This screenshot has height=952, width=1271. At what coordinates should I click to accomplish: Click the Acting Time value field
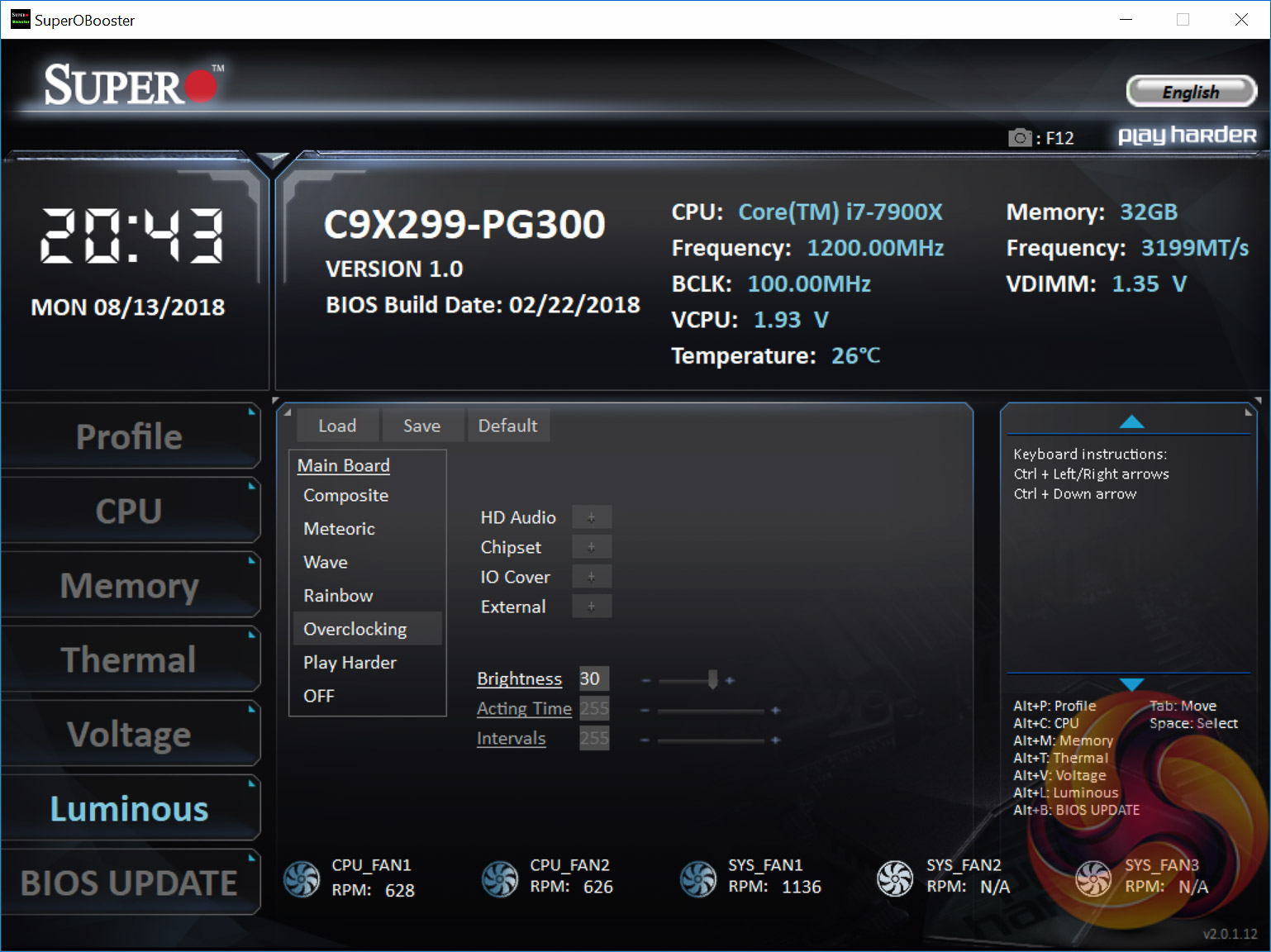tap(594, 708)
